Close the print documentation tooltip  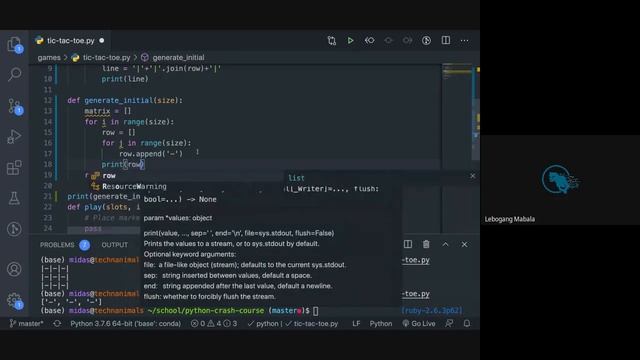(x=472, y=176)
